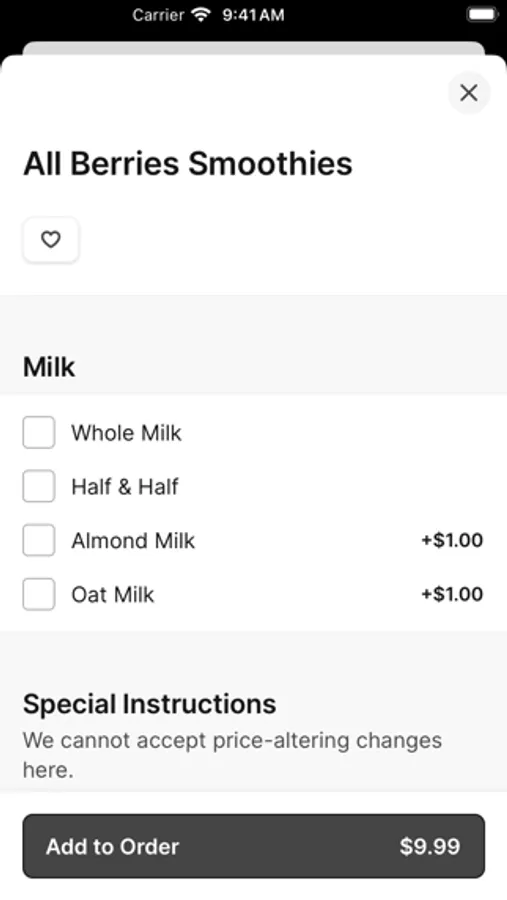This screenshot has height=900, width=507.
Task: Check the Almond Milk checkbox
Action: point(39,540)
